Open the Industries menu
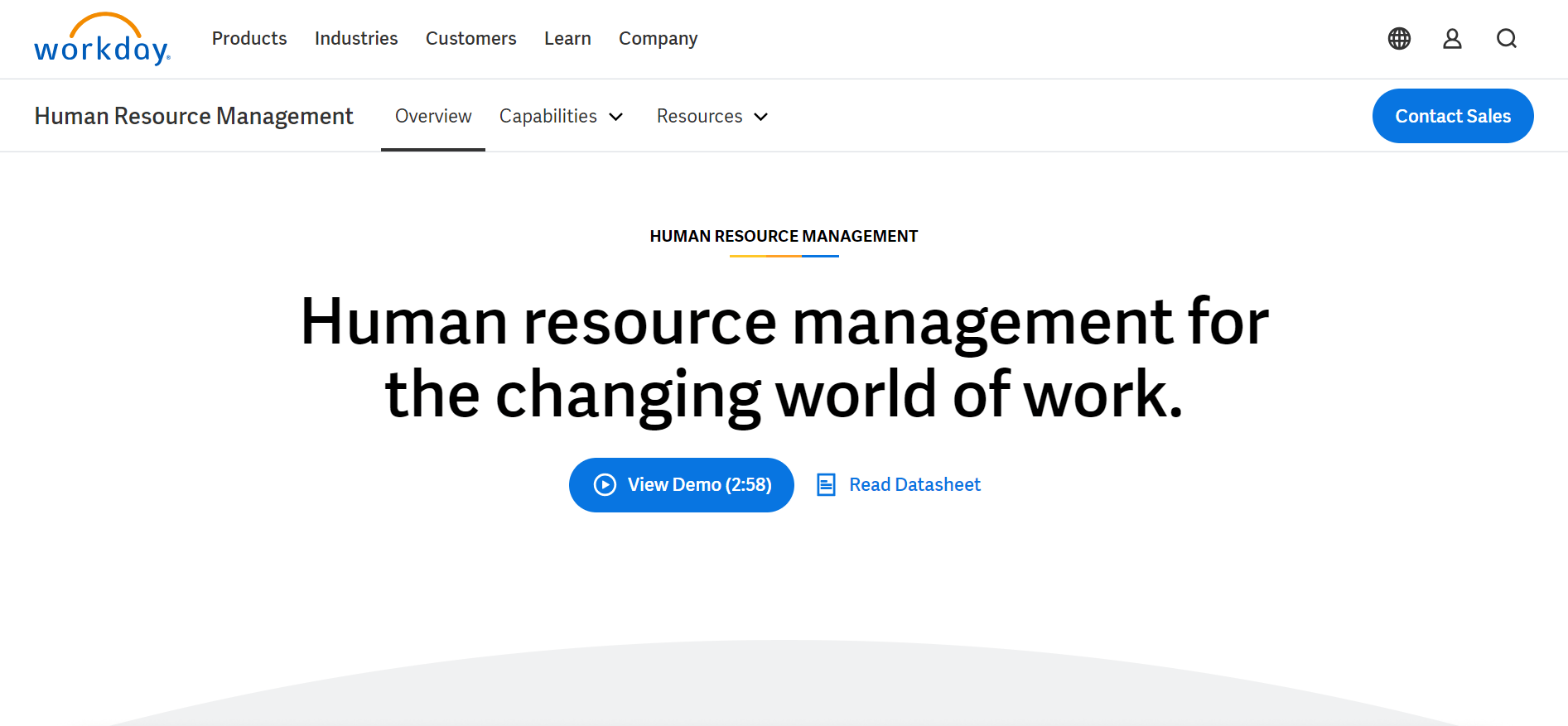The height and width of the screenshot is (726, 1568). click(x=356, y=39)
